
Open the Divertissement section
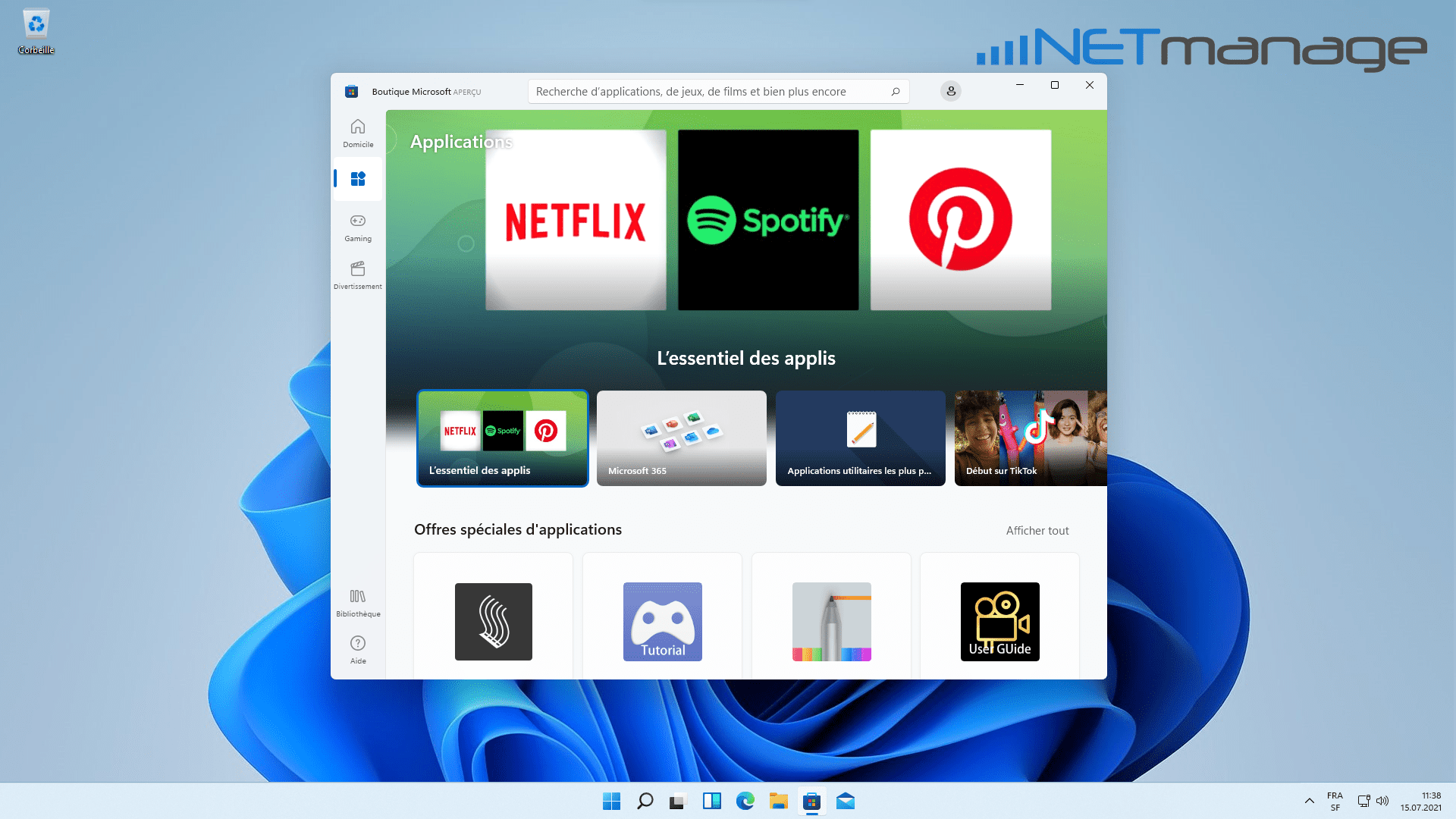coord(358,275)
